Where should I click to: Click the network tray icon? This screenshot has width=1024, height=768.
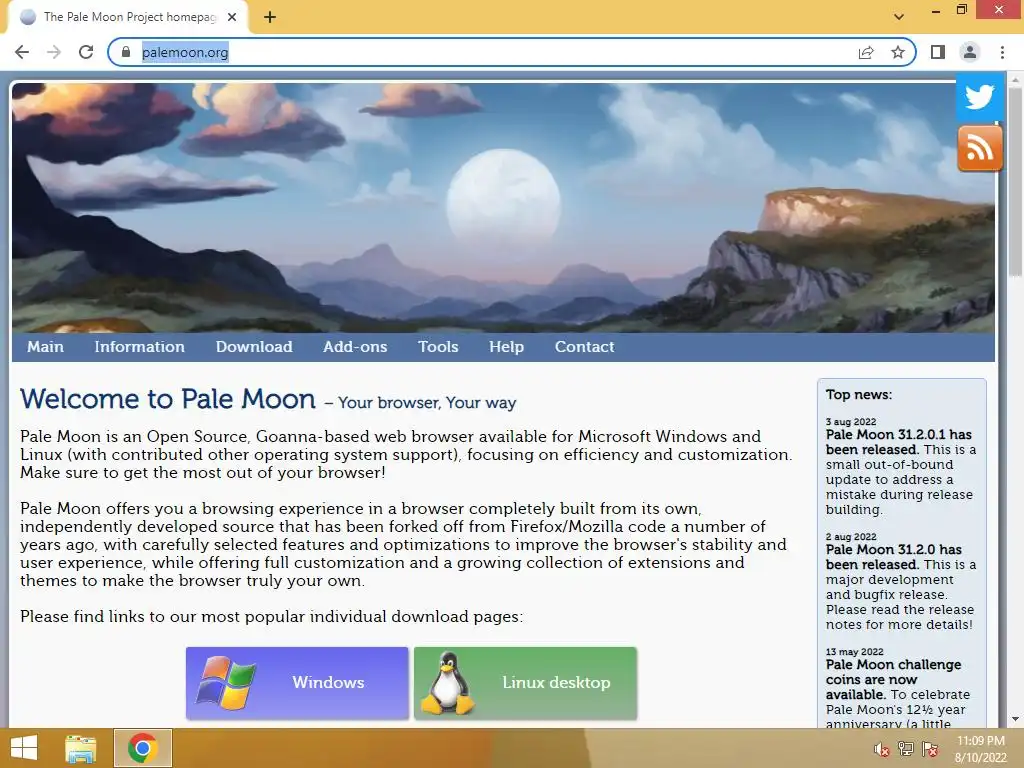click(x=906, y=749)
